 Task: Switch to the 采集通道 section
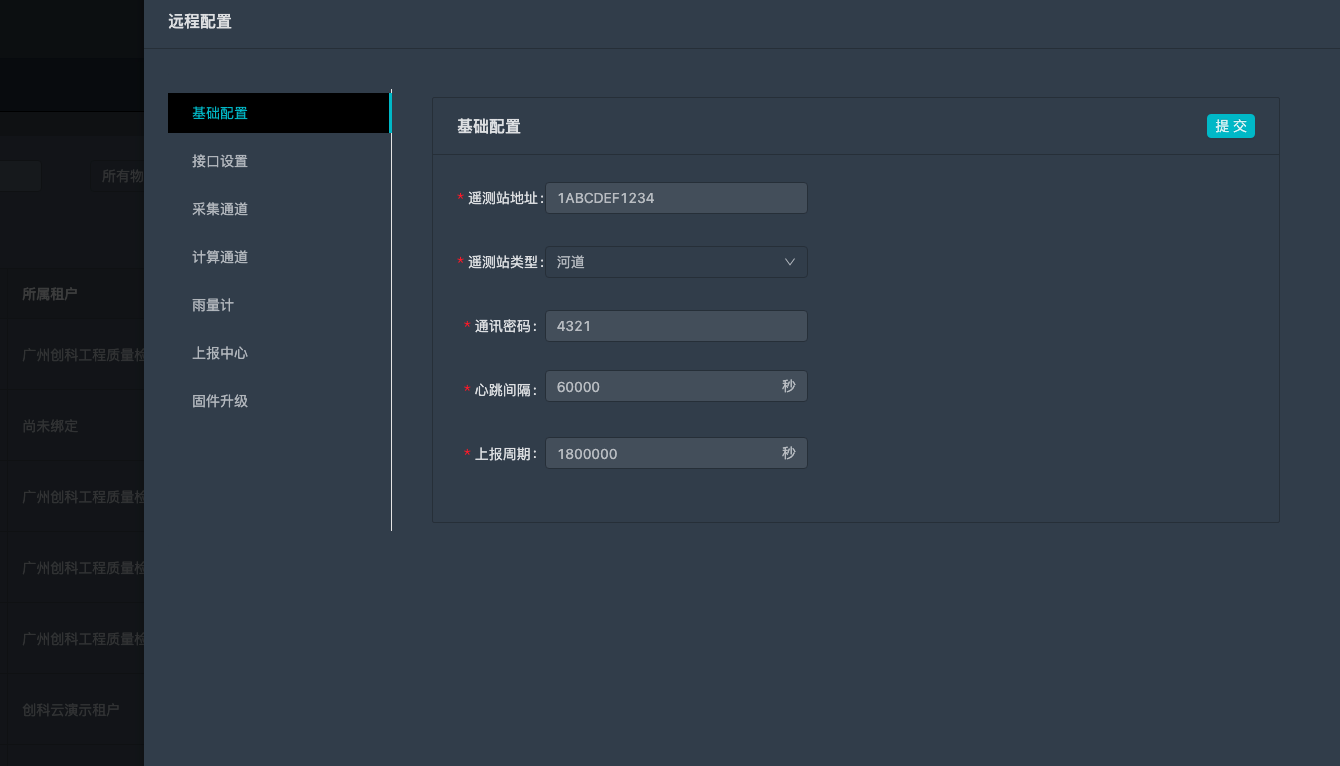tap(222, 208)
